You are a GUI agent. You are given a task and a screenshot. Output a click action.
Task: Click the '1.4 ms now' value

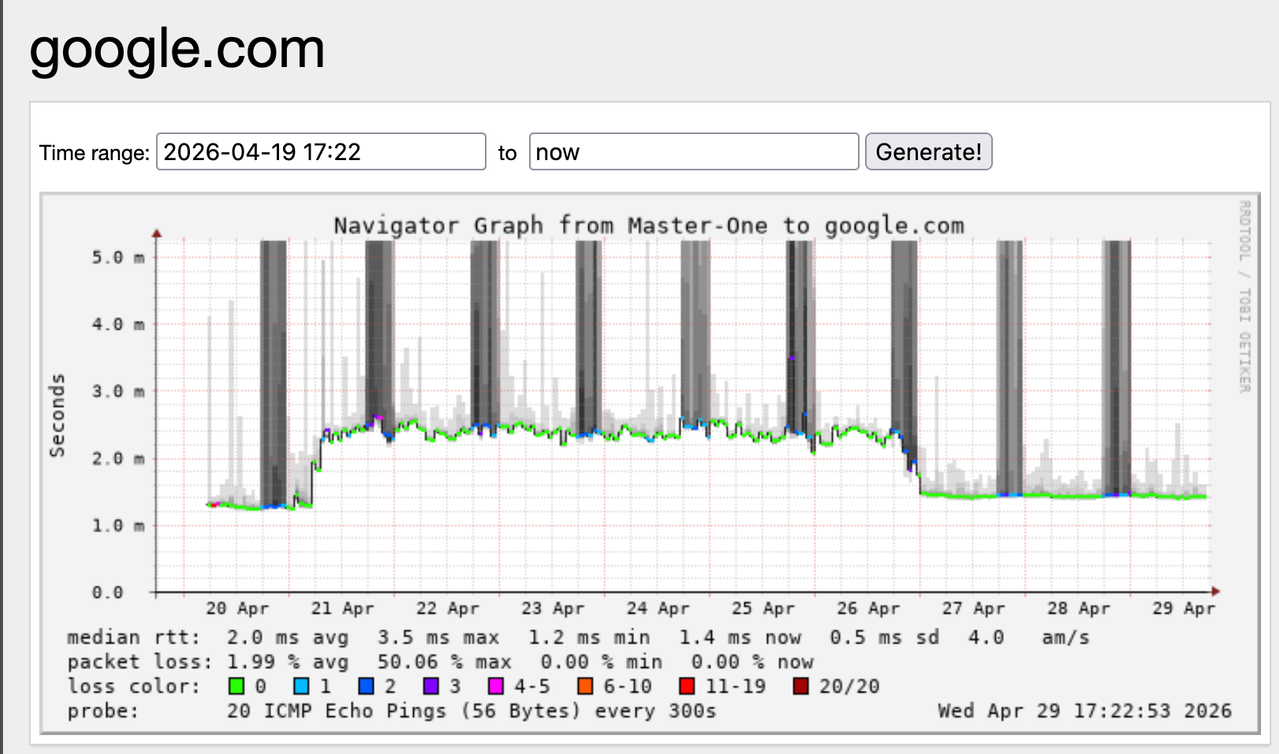(741, 637)
